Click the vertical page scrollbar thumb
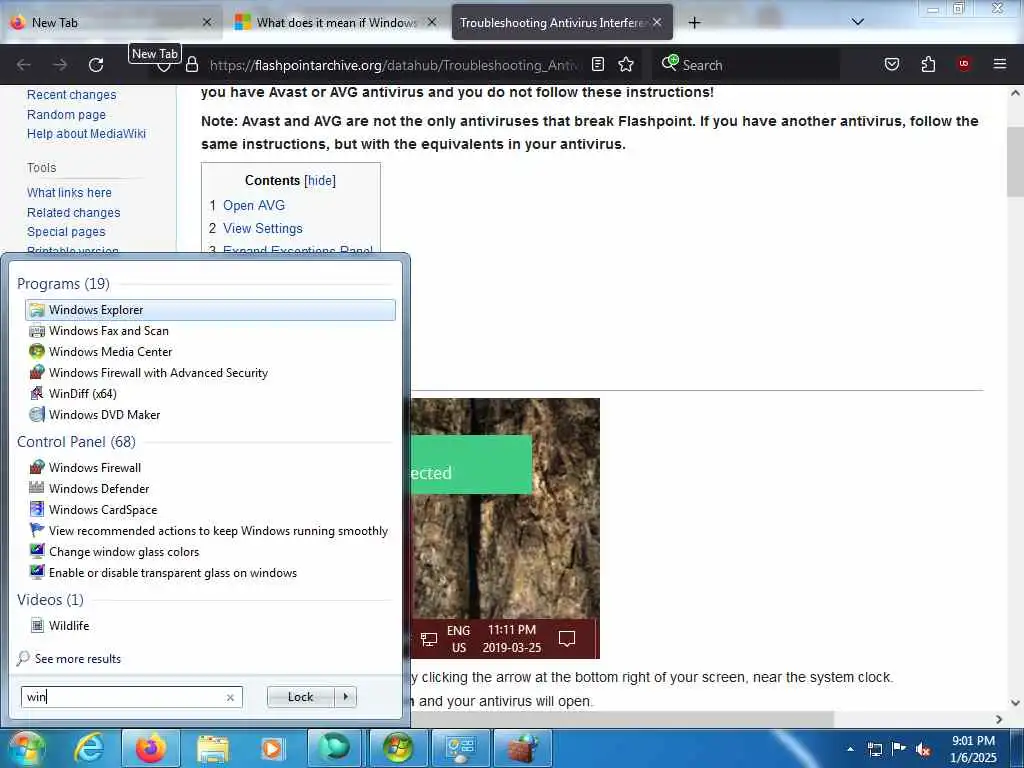This screenshot has width=1024, height=768. point(1015,161)
